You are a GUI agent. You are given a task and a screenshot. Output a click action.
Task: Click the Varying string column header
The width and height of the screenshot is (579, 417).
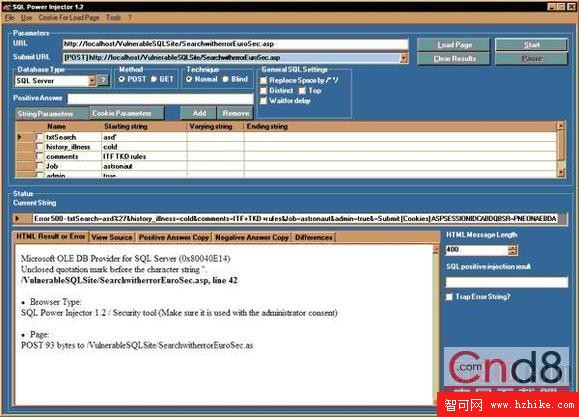pos(216,126)
